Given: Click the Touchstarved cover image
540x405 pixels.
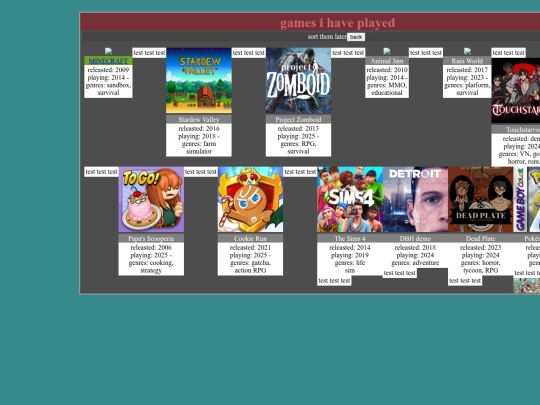Looking at the screenshot, I should (516, 91).
